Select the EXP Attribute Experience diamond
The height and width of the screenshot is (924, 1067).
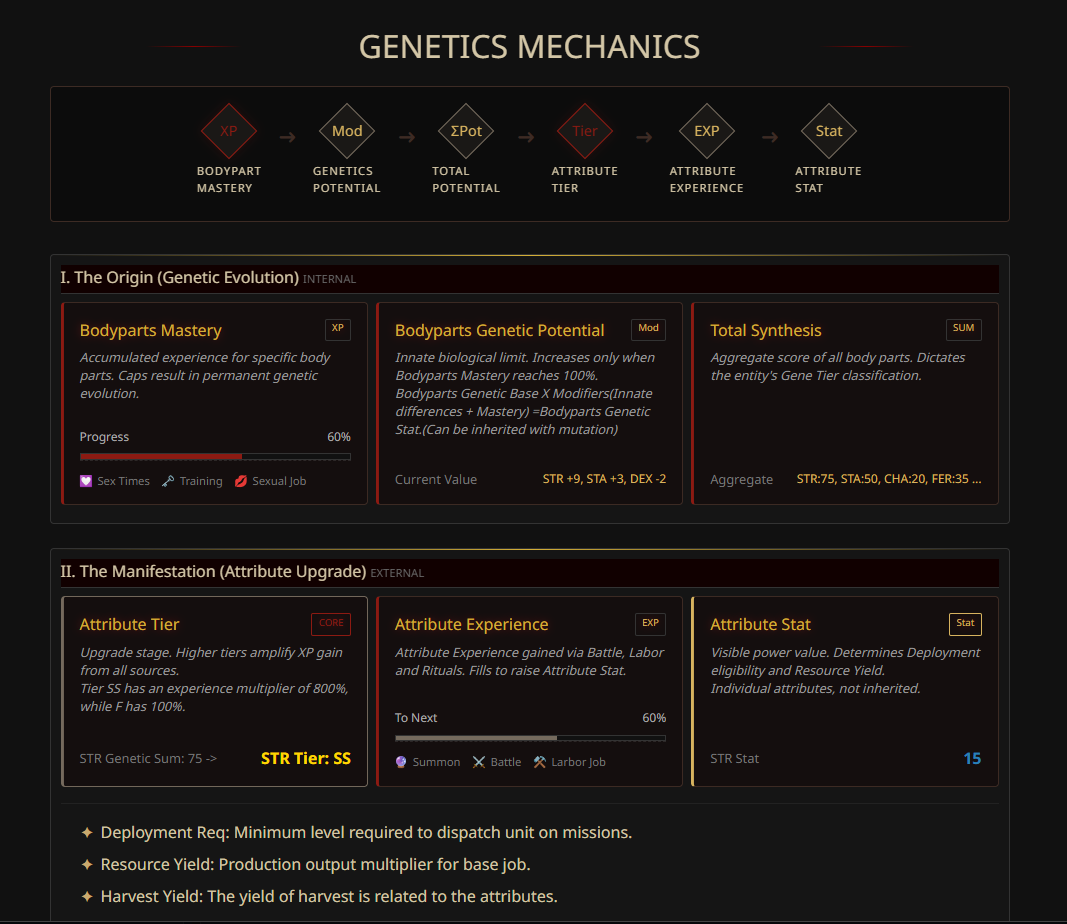pyautogui.click(x=706, y=131)
